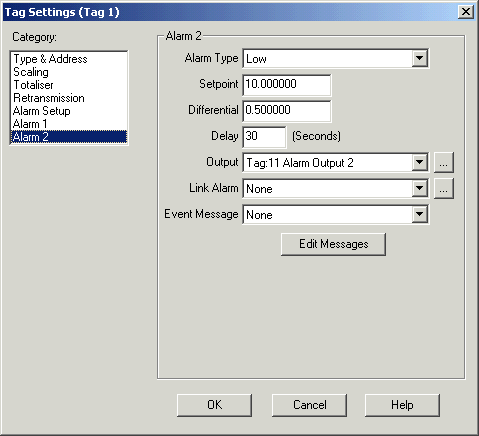Click the Edit Messages button
The width and height of the screenshot is (479, 436).
[x=333, y=244]
